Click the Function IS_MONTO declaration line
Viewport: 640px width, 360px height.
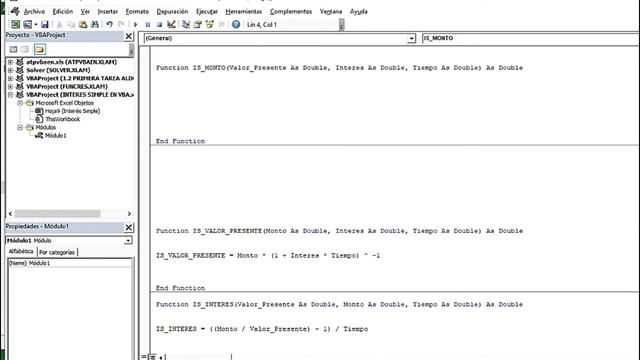click(x=339, y=68)
